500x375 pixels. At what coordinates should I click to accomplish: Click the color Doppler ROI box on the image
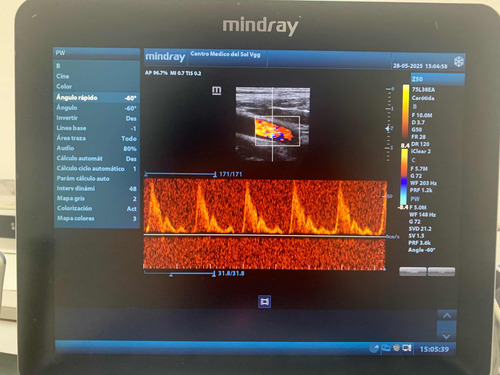click(277, 131)
